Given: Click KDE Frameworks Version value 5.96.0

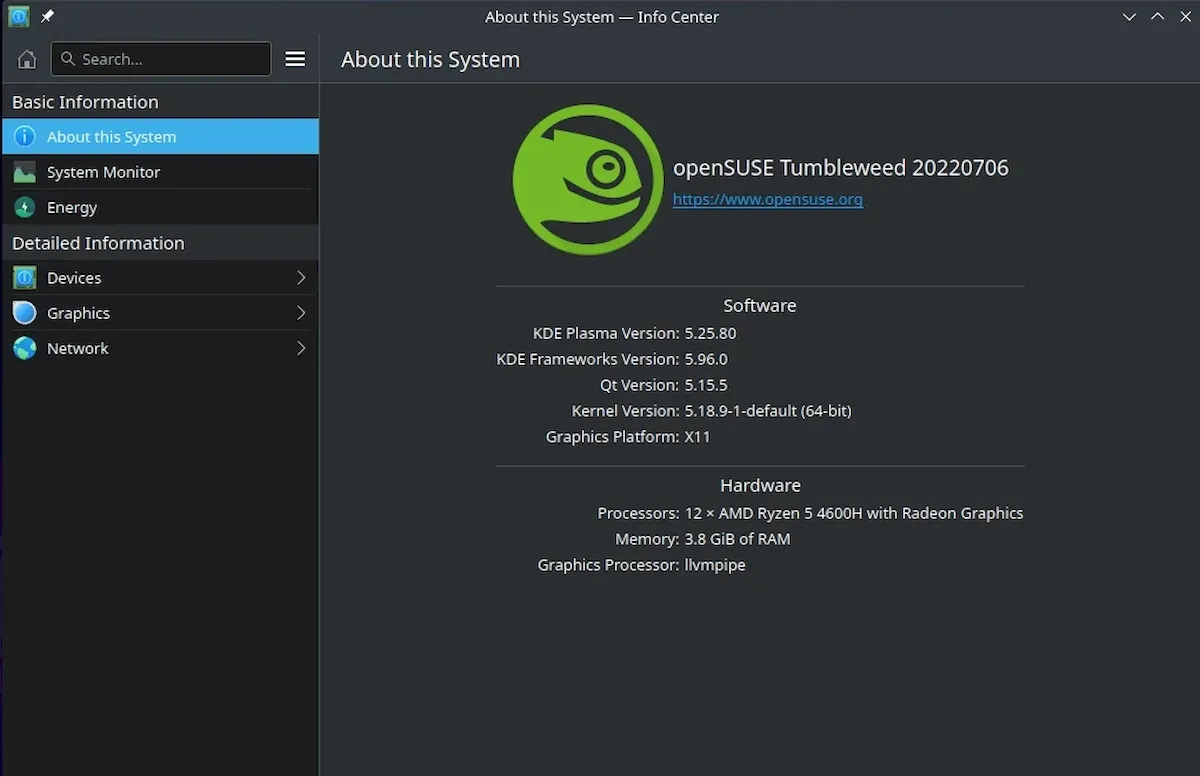Looking at the screenshot, I should (706, 359).
